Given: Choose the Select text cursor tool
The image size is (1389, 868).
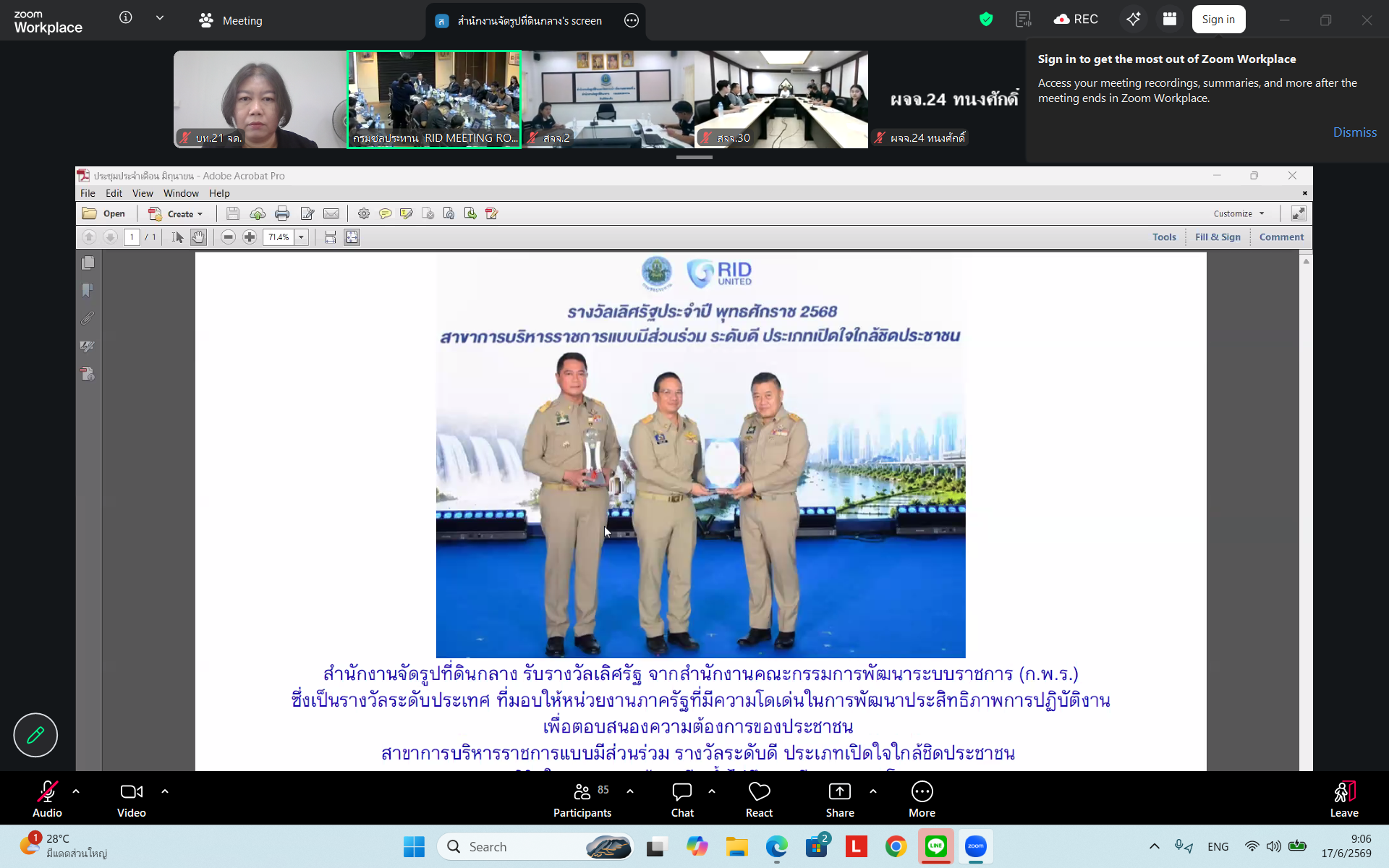Looking at the screenshot, I should pos(177,237).
